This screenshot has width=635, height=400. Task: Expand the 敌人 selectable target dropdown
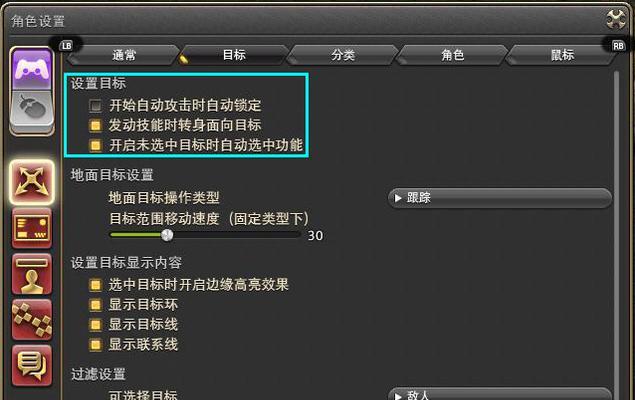coord(500,394)
